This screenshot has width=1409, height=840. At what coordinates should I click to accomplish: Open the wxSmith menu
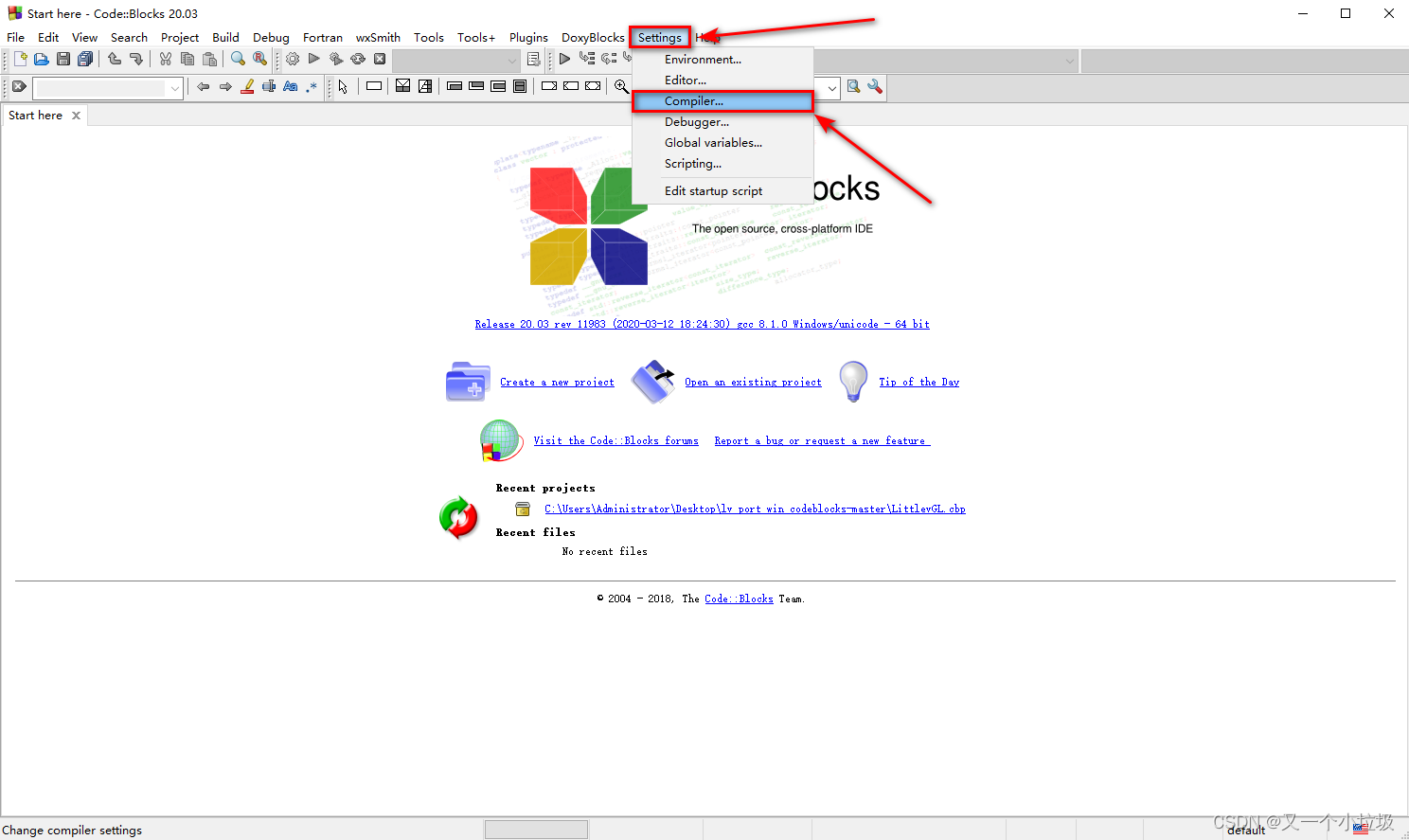378,38
